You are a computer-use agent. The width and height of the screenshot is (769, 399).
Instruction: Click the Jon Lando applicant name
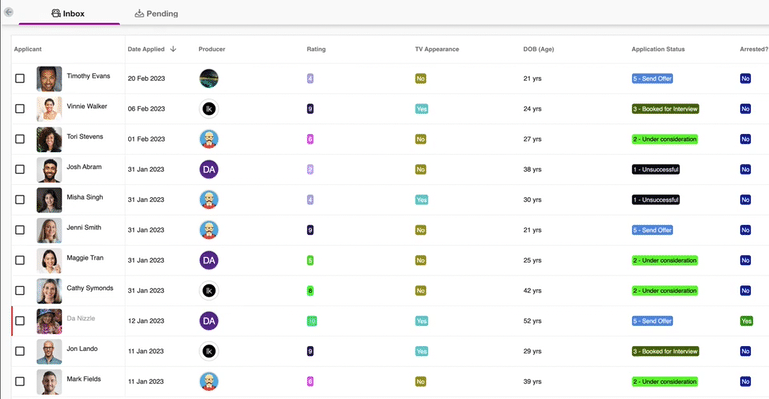pos(82,349)
